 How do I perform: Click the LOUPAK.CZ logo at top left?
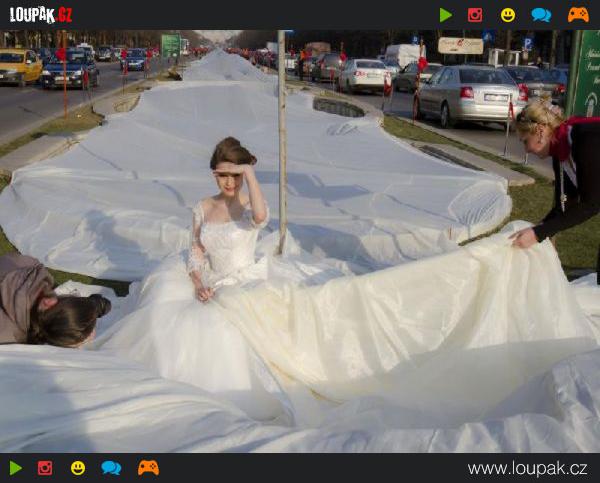41,15
